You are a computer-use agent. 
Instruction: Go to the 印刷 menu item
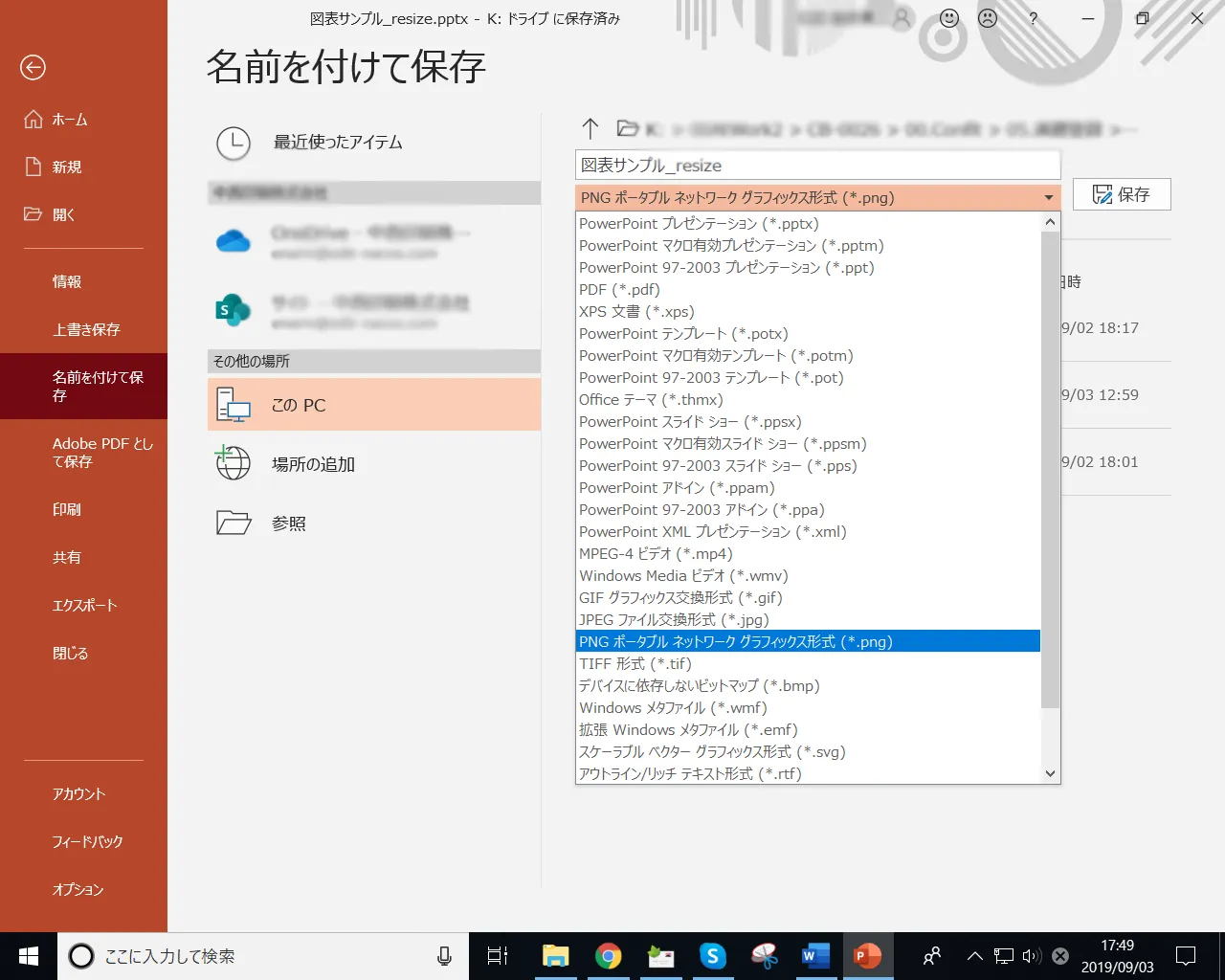pos(67,509)
